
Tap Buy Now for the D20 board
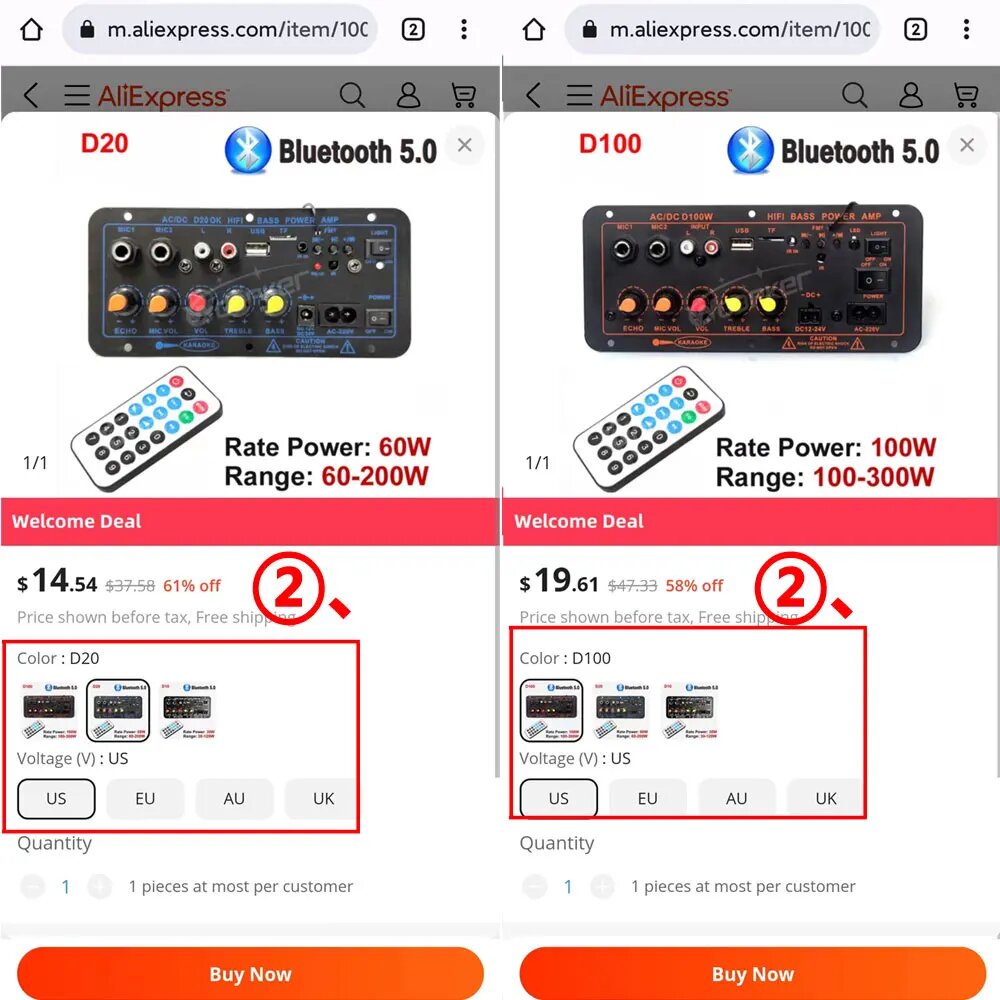pos(250,974)
